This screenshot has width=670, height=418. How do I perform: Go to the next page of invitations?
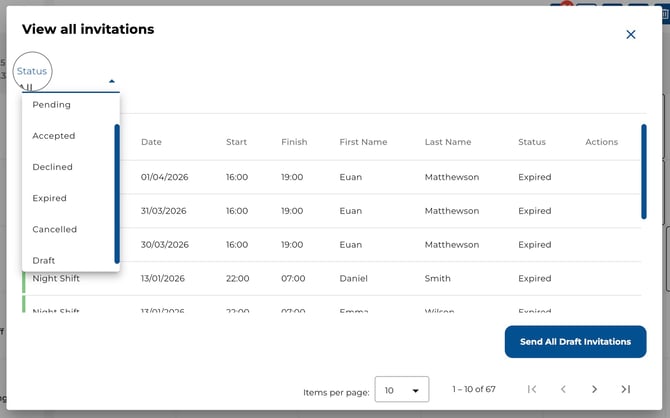pyautogui.click(x=594, y=389)
